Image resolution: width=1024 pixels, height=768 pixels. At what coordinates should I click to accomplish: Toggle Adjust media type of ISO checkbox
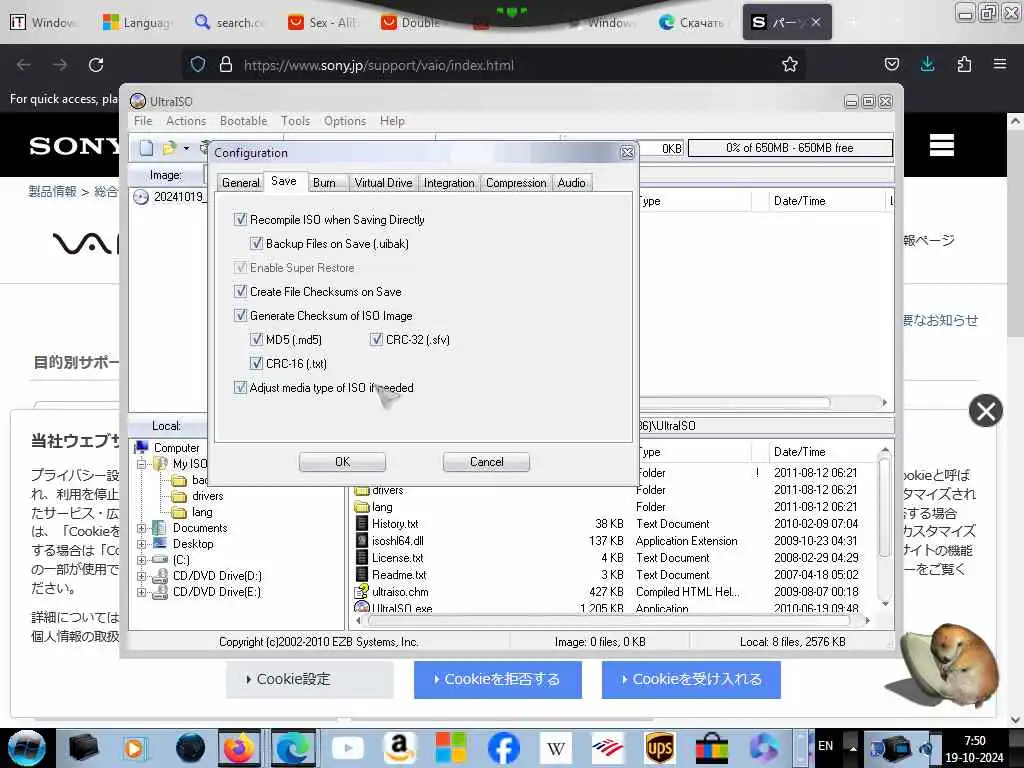tap(240, 387)
